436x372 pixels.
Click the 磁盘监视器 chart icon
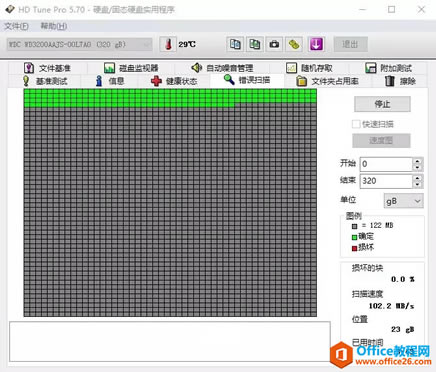click(109, 68)
